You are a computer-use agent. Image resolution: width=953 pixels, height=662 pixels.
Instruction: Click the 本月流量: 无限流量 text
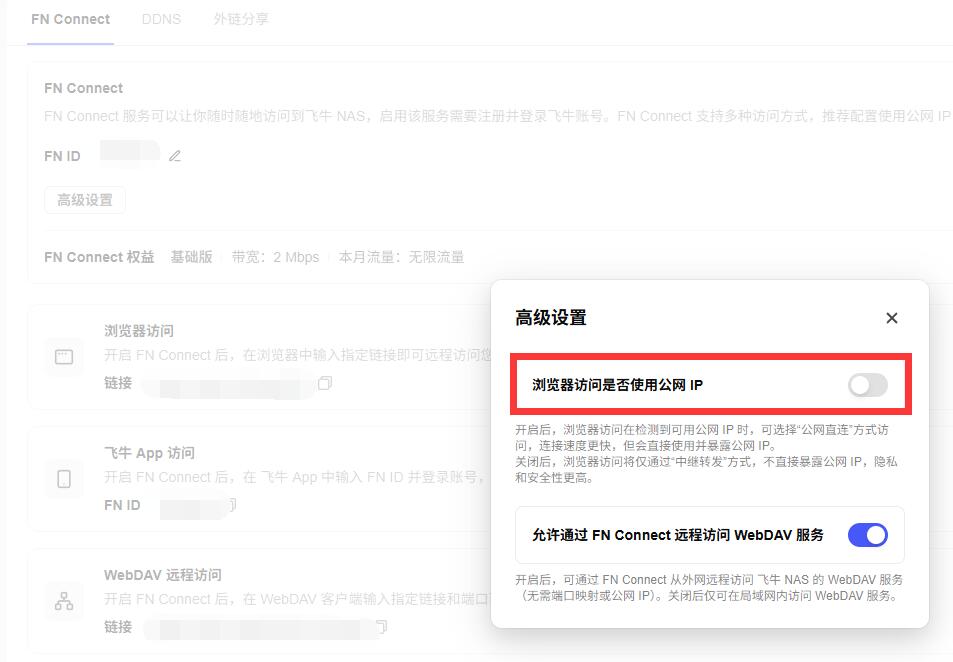pos(401,257)
